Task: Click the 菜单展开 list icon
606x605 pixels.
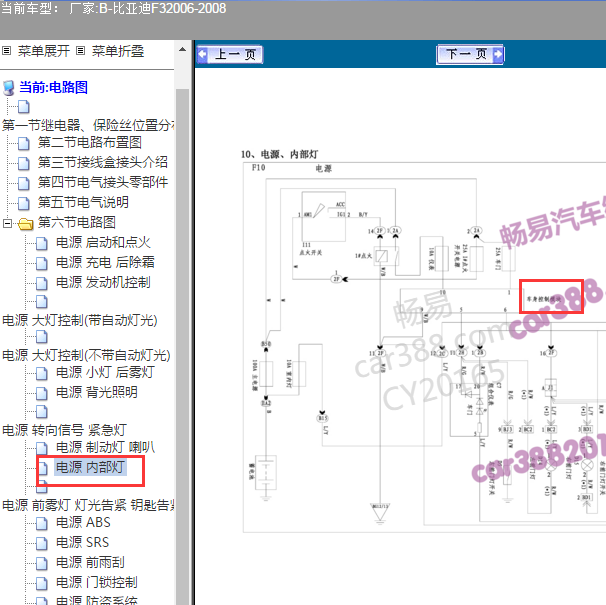Action: tap(6, 51)
